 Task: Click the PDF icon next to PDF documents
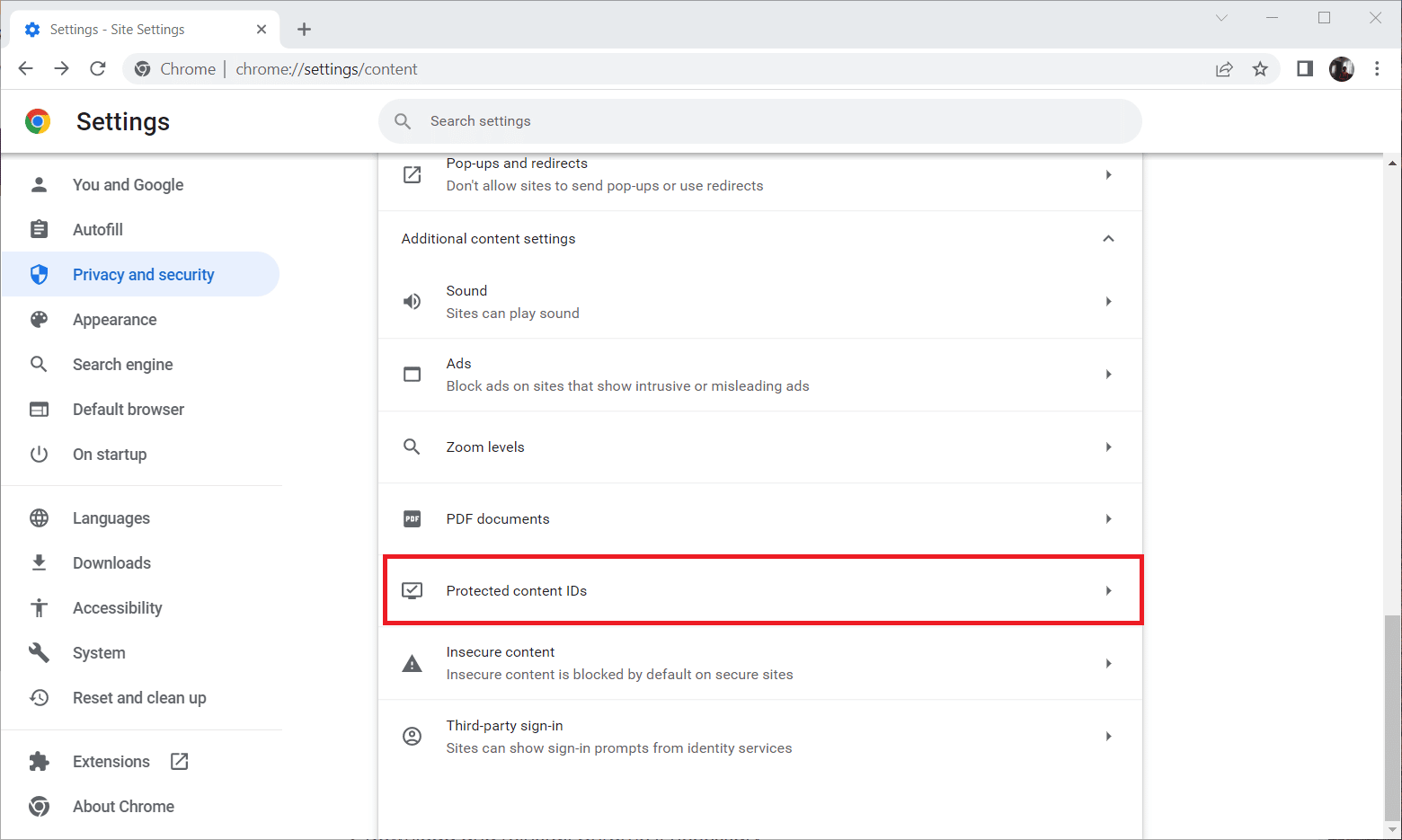pos(412,518)
